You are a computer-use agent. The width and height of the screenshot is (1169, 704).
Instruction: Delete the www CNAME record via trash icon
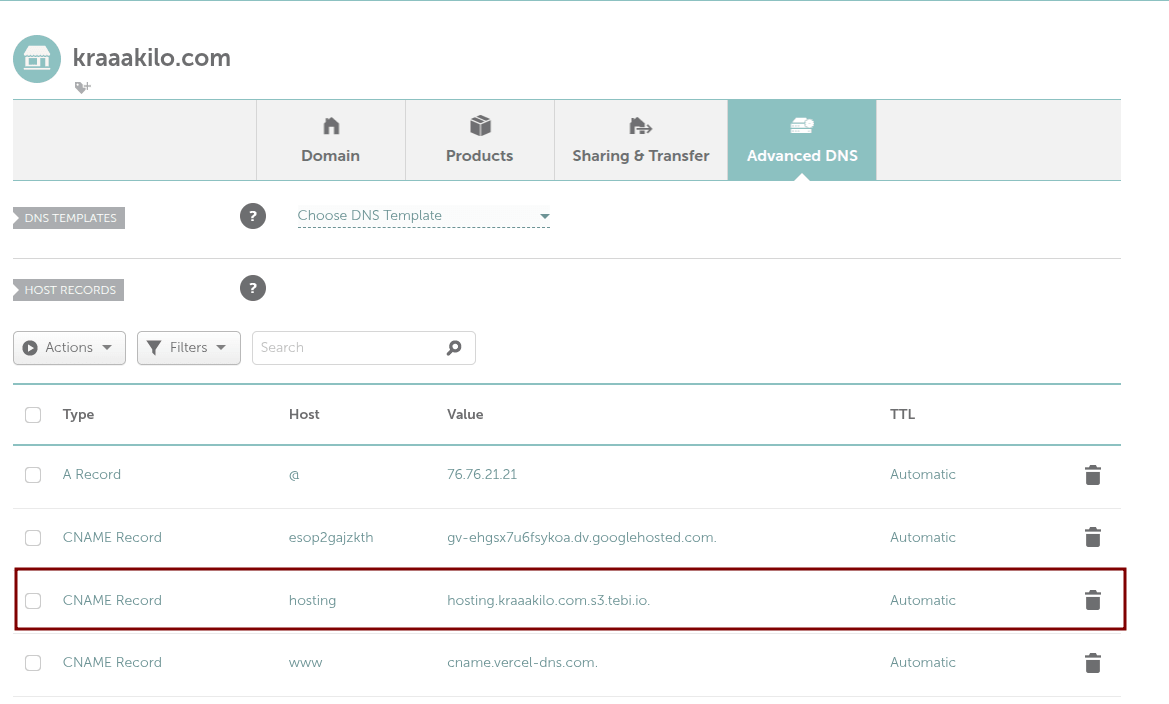(x=1092, y=663)
